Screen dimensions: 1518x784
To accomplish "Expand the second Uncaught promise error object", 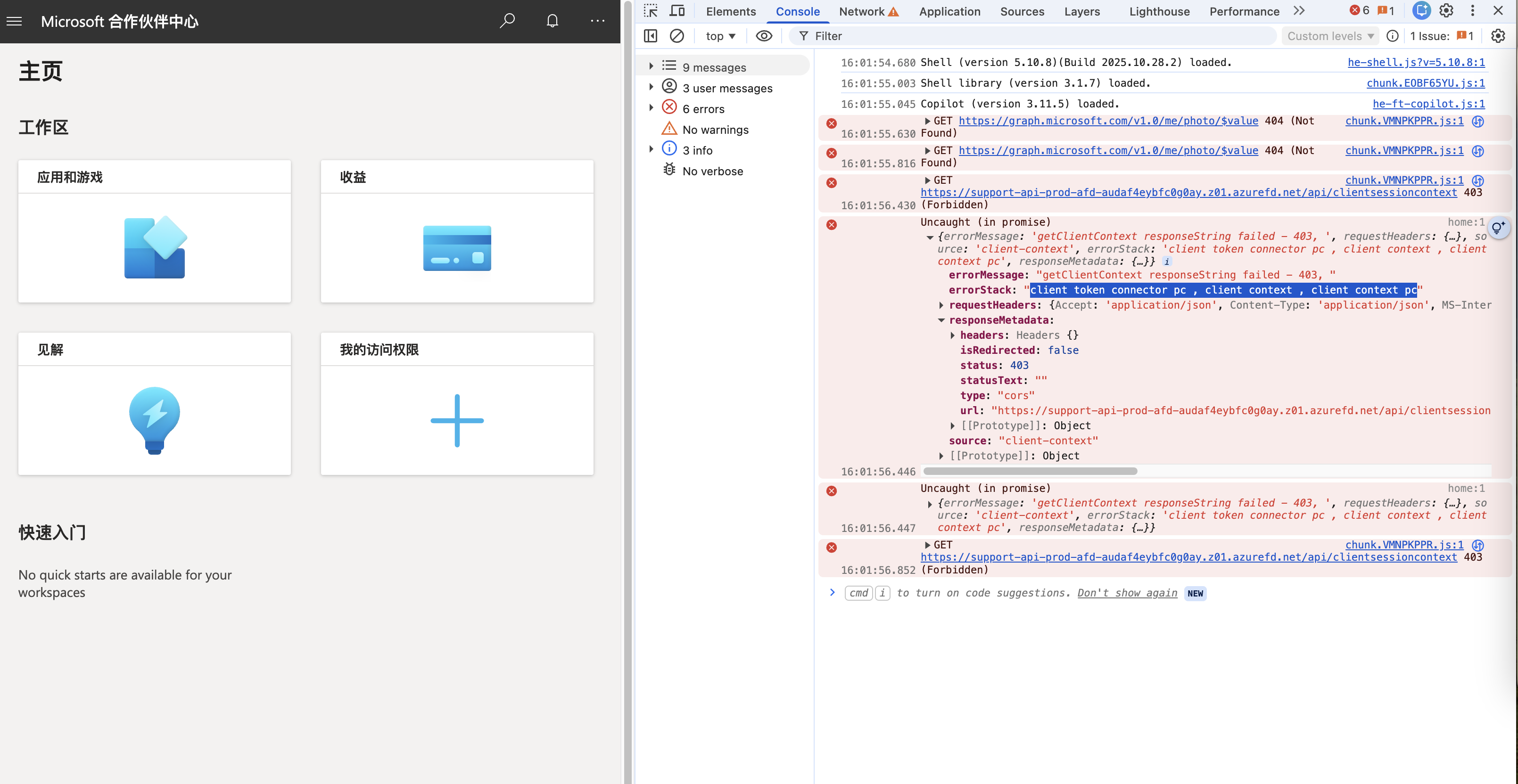I will pos(930,504).
